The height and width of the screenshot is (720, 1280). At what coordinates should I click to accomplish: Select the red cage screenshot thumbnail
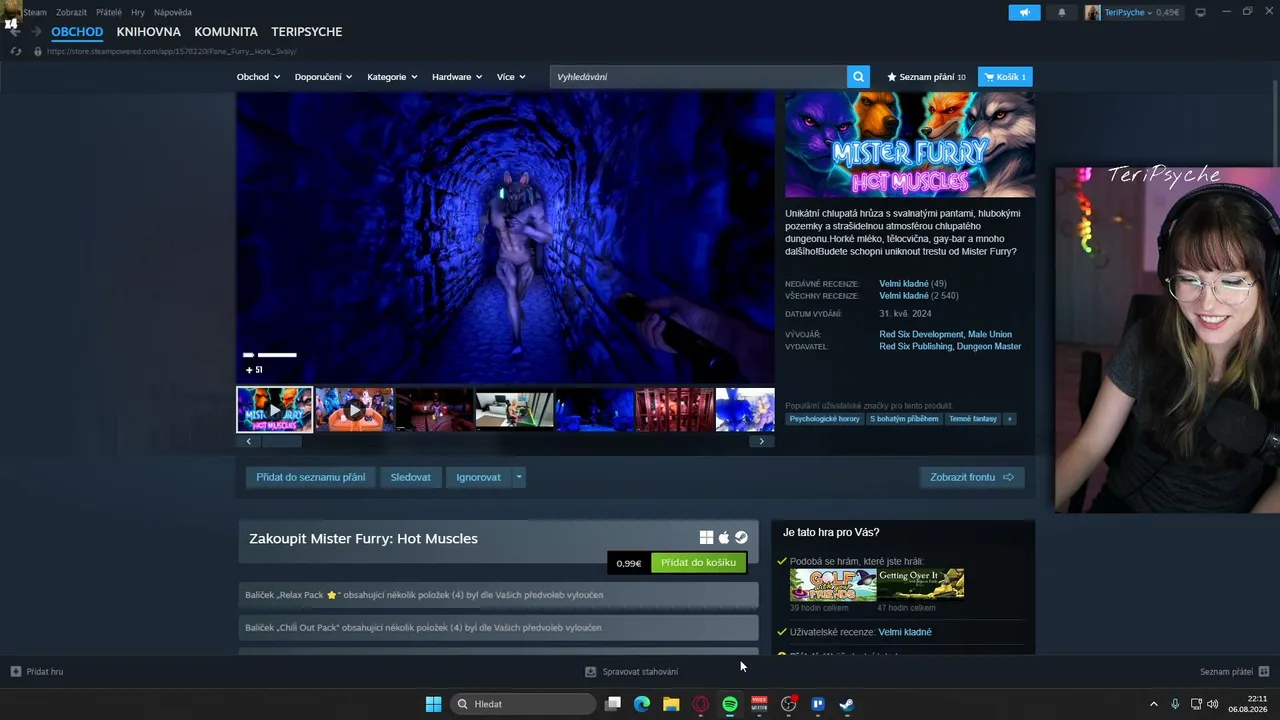(x=674, y=410)
